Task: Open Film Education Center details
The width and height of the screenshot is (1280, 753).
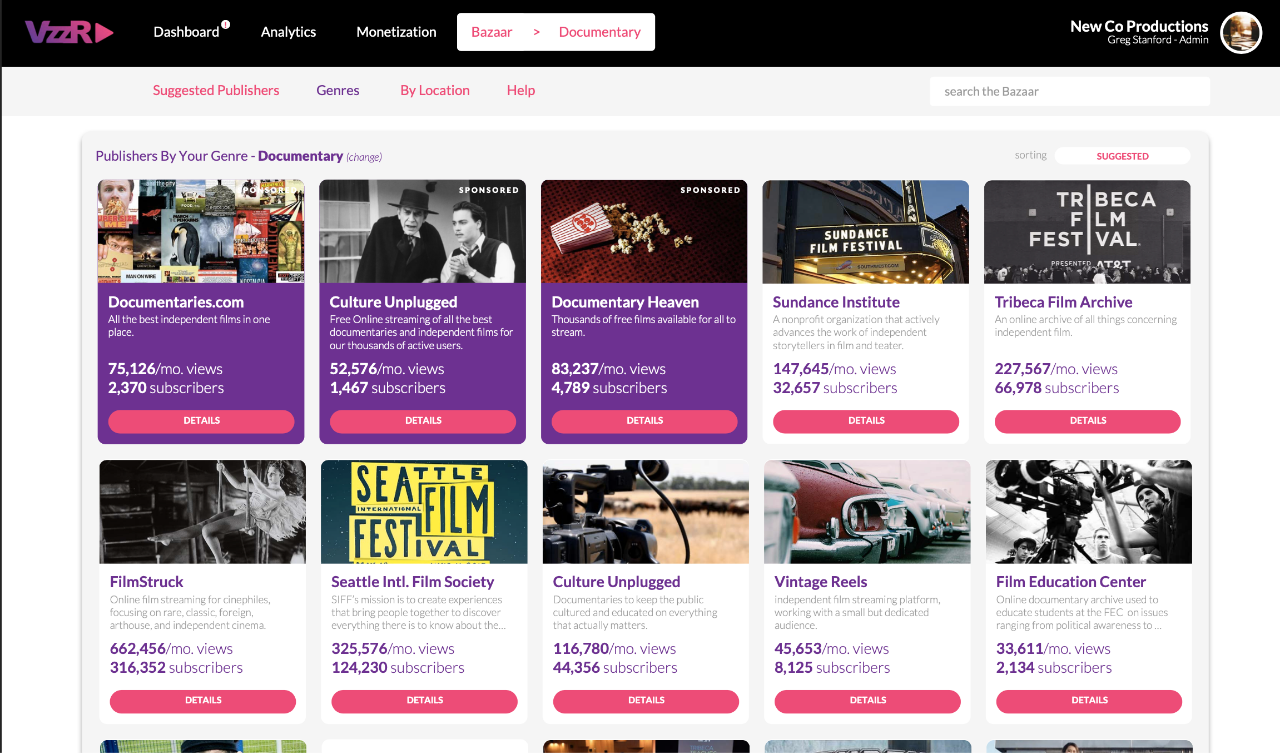Action: pos(1089,701)
